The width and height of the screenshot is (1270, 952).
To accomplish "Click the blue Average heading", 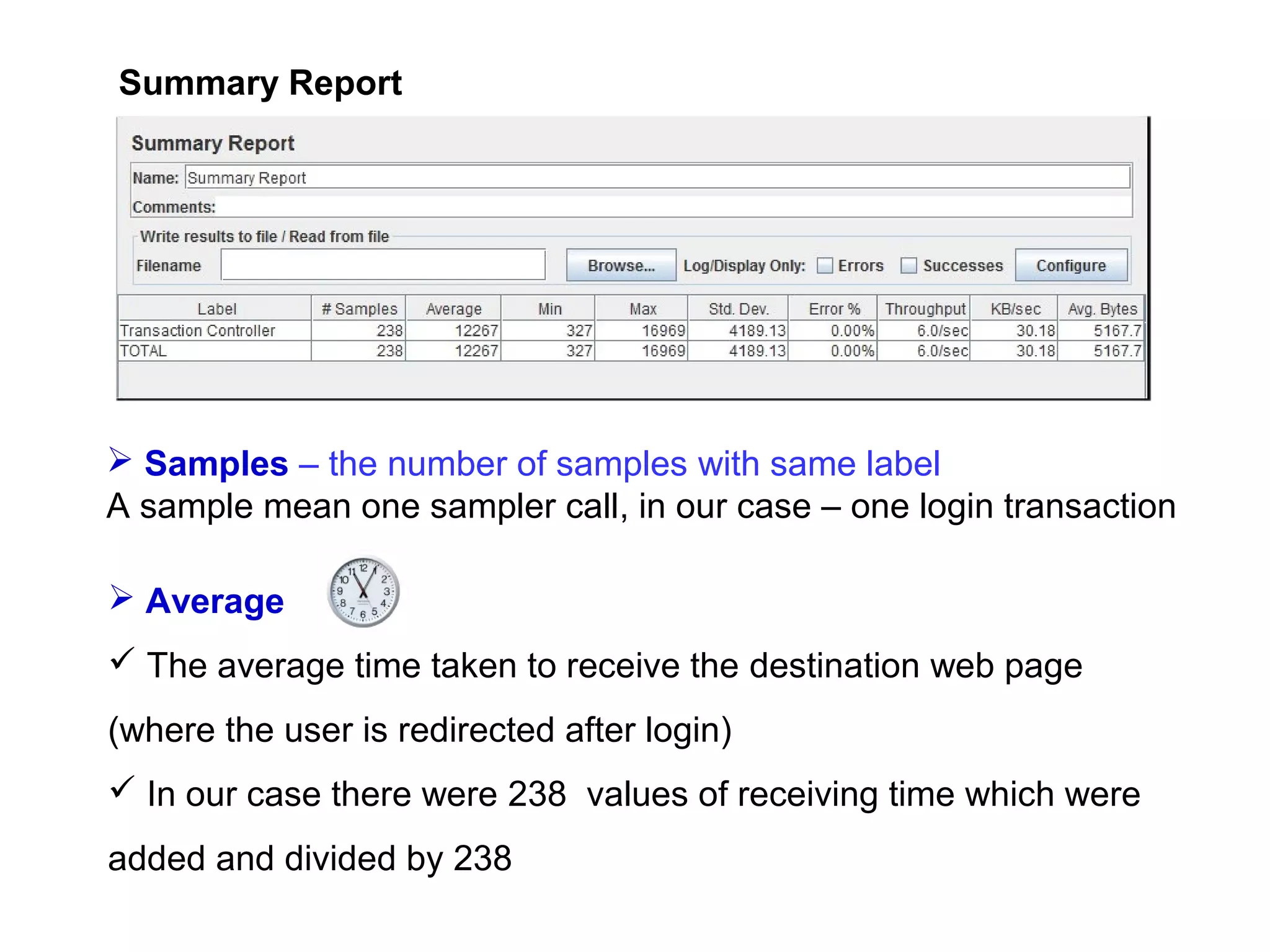I will (x=215, y=601).
